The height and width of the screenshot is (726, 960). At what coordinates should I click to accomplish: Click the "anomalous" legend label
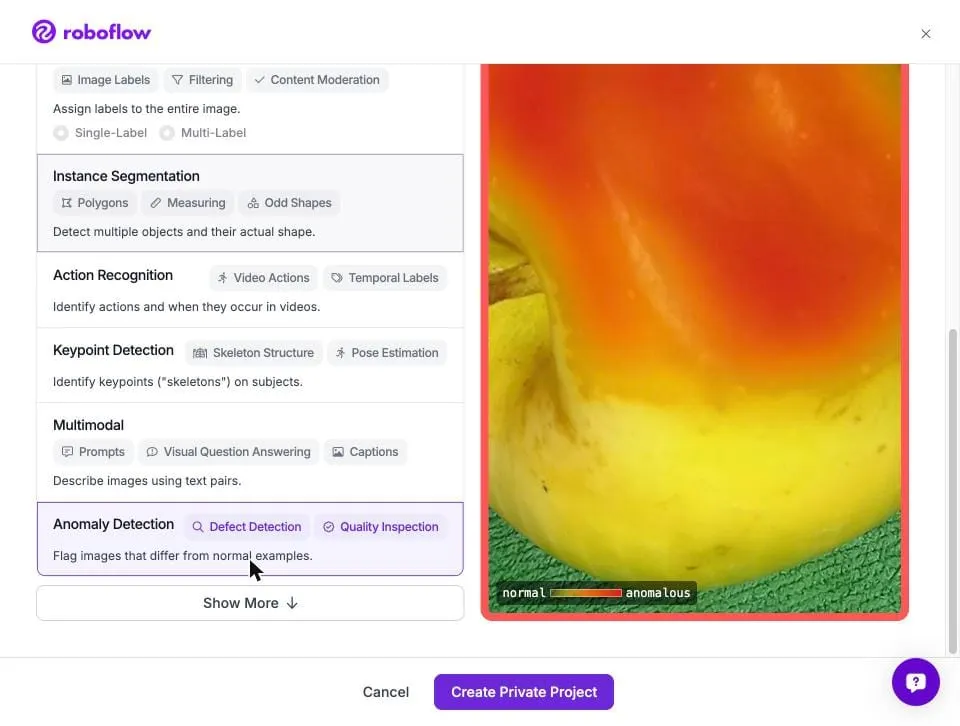coord(658,593)
